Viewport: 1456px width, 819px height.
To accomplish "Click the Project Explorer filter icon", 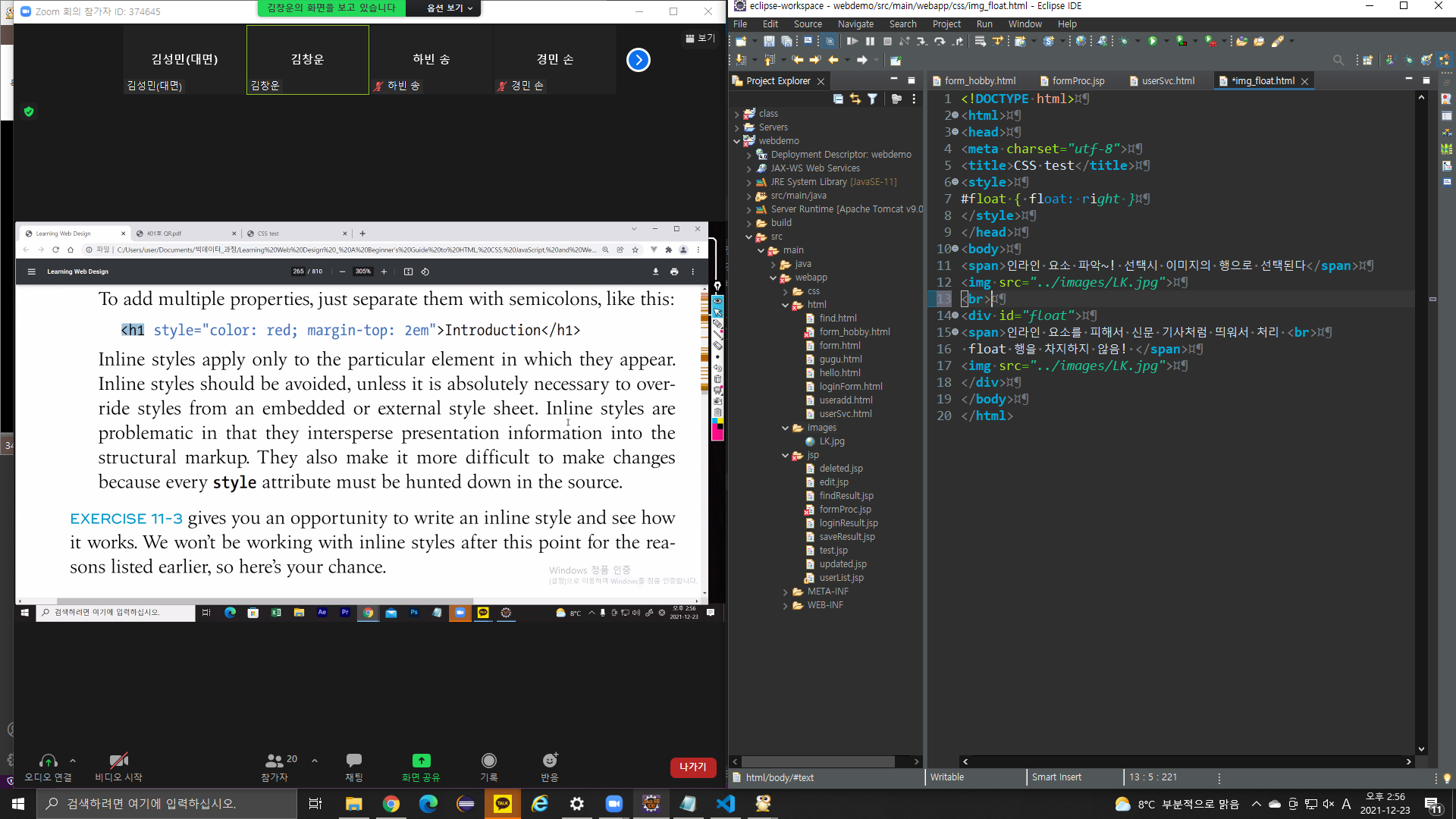I will click(x=872, y=99).
